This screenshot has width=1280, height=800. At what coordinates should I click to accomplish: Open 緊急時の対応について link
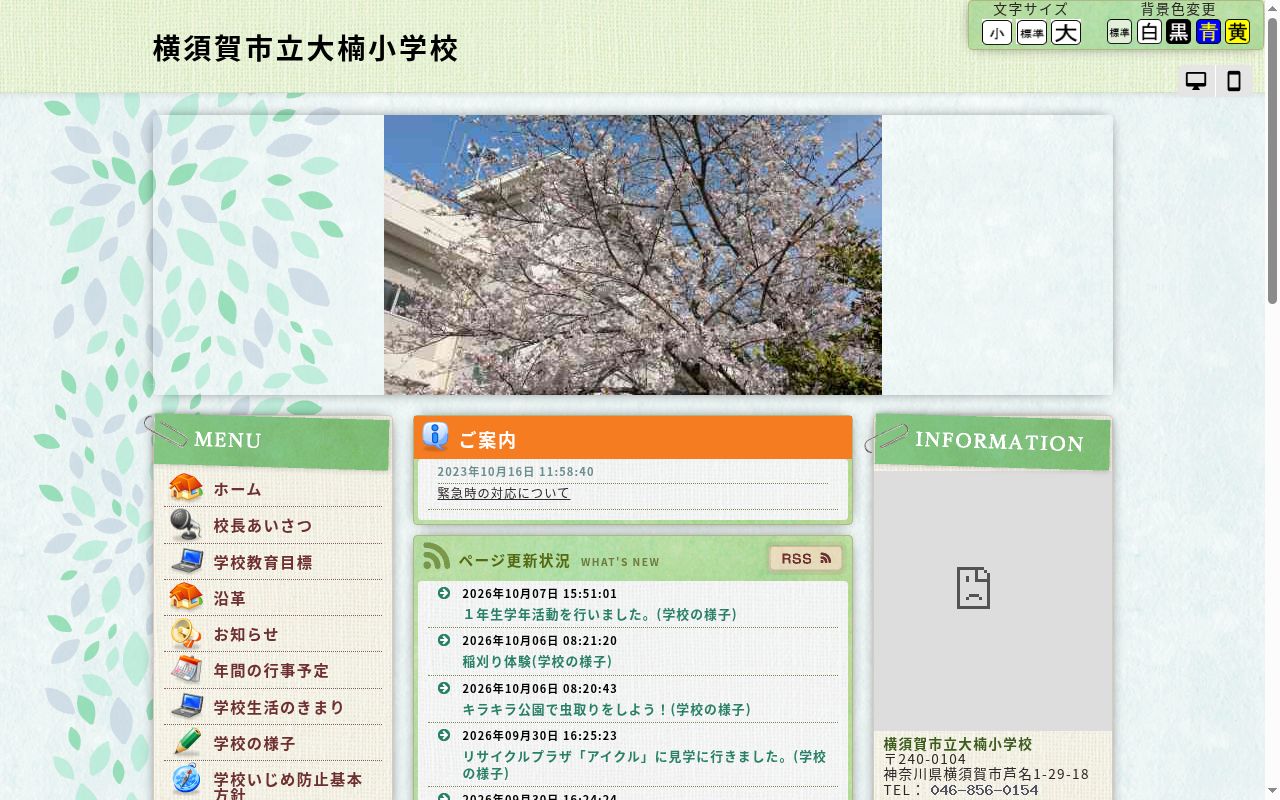click(x=503, y=493)
